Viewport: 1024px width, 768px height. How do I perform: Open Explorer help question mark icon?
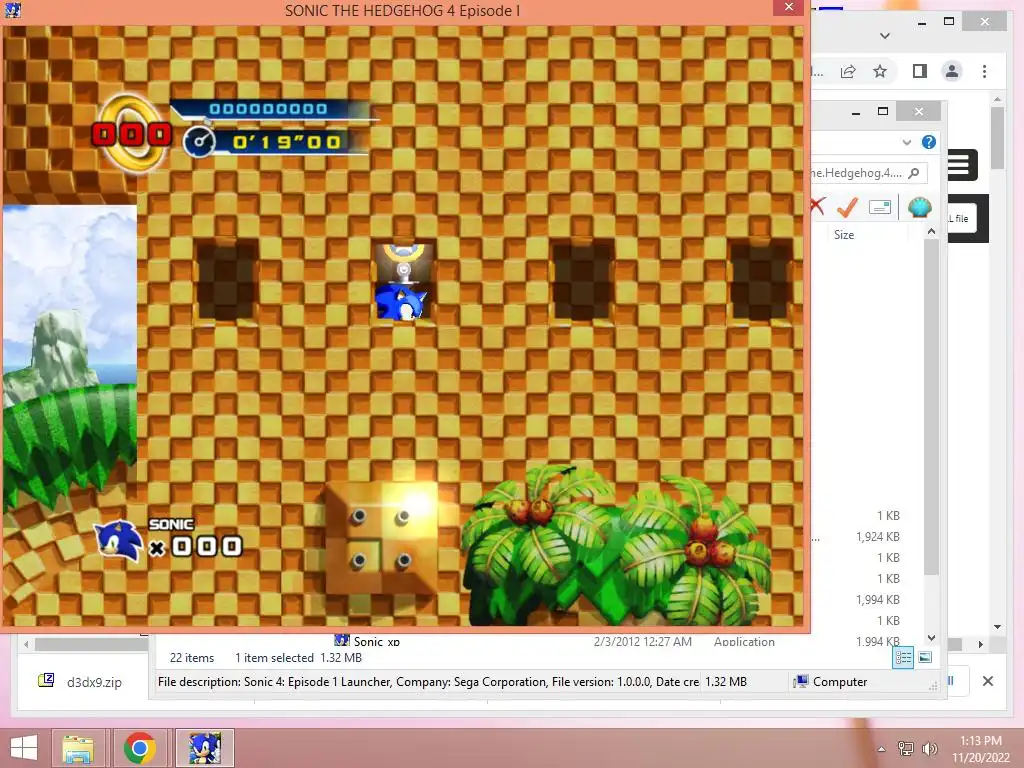pos(929,142)
